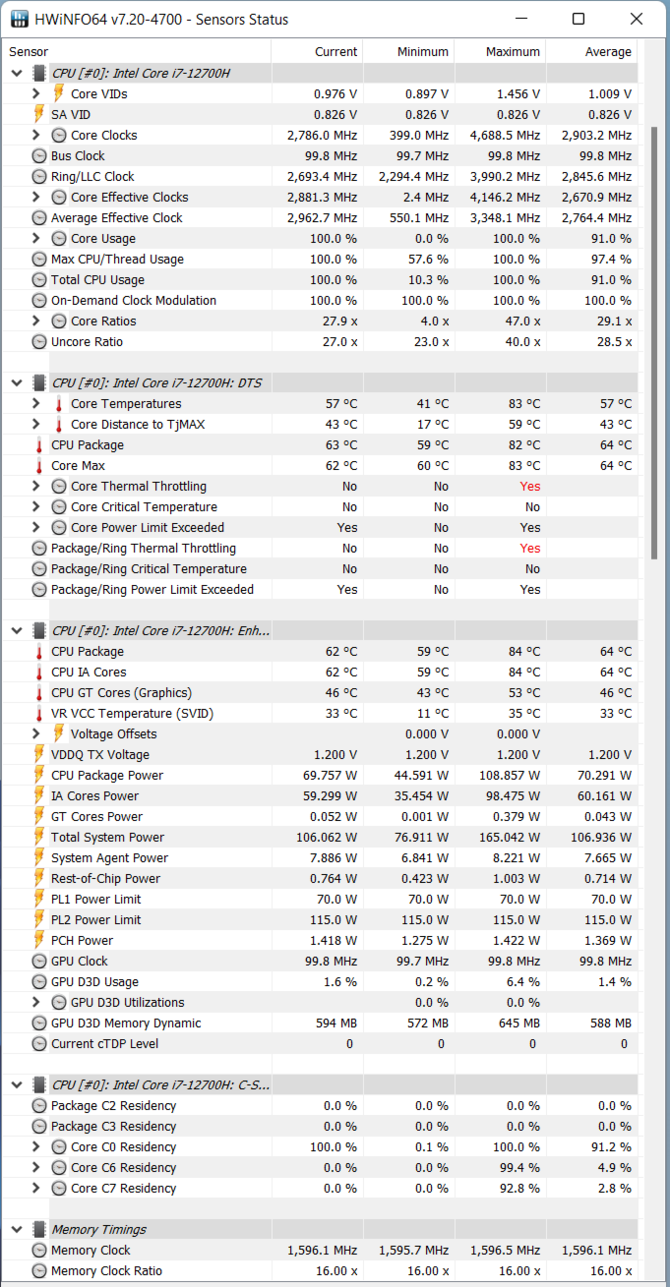Expand the GPU D3D Utilizations row

click(x=36, y=1002)
